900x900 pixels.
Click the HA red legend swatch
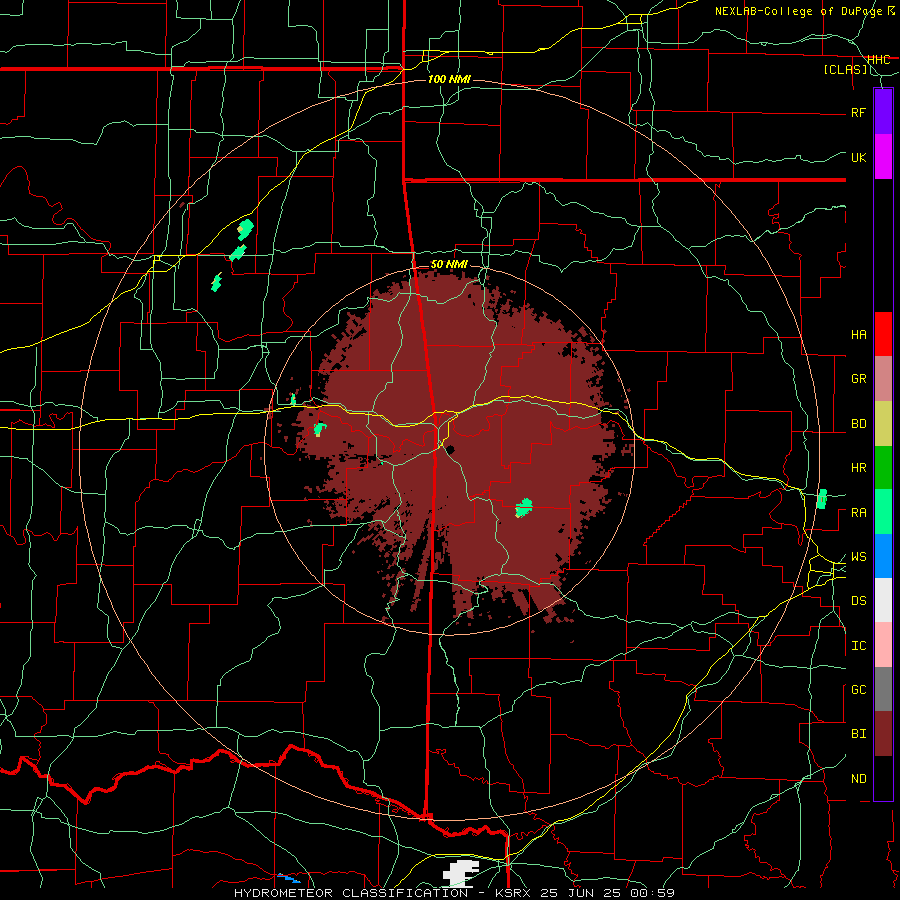point(883,334)
